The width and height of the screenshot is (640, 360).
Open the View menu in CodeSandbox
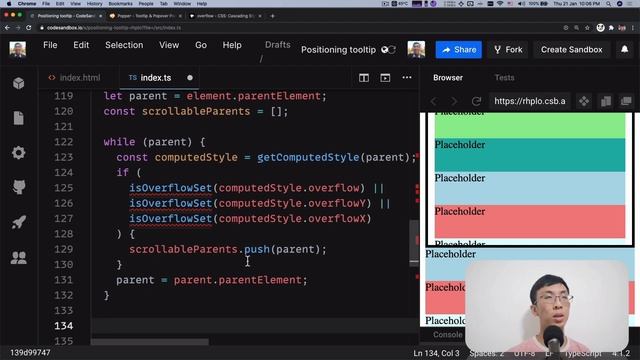point(169,45)
